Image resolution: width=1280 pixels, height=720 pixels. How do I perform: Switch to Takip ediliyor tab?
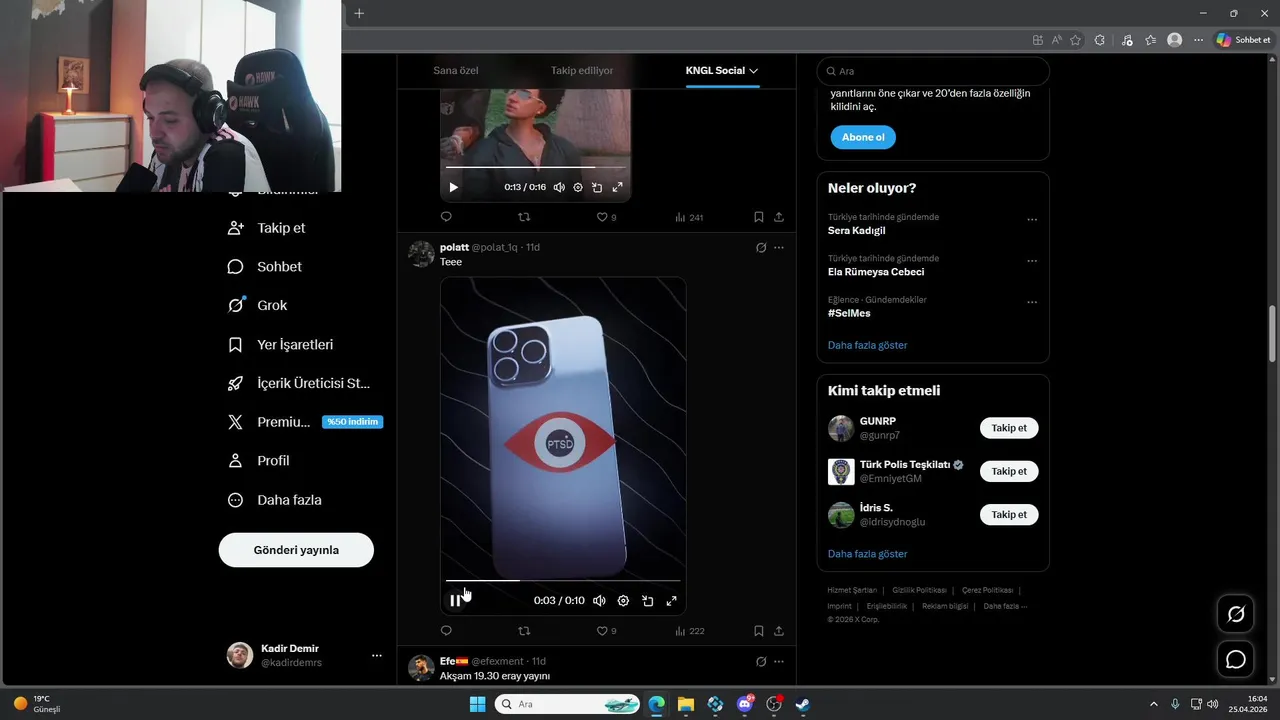click(582, 71)
